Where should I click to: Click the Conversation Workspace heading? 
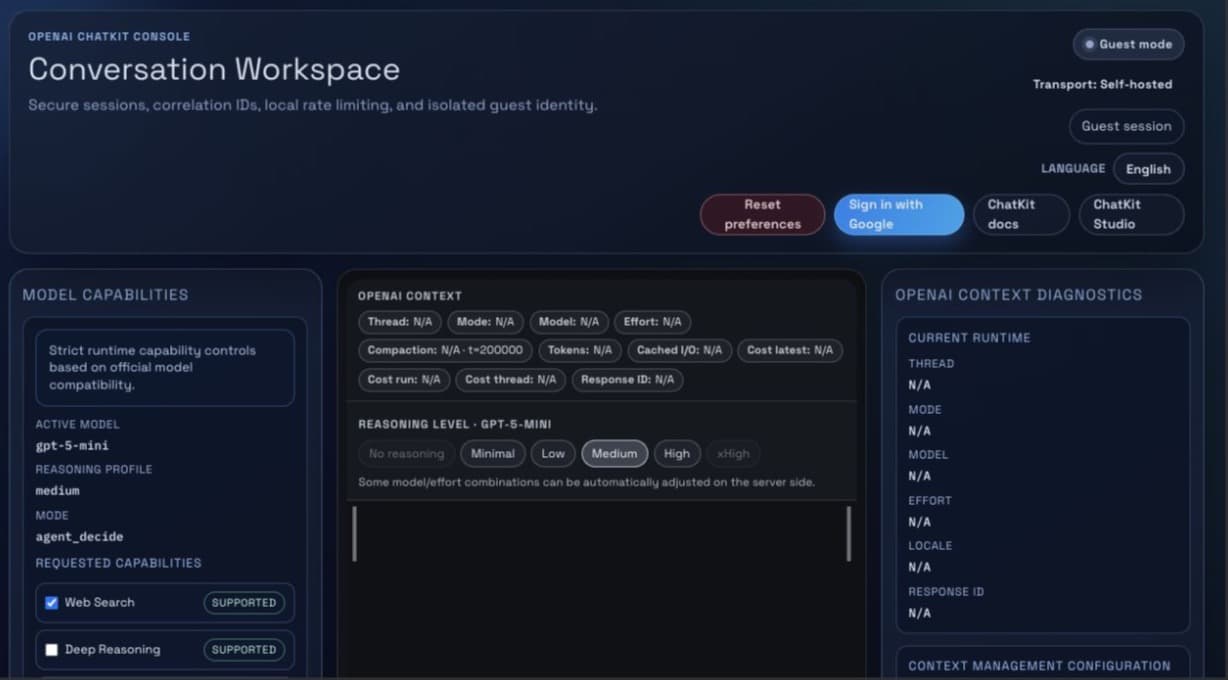point(214,69)
